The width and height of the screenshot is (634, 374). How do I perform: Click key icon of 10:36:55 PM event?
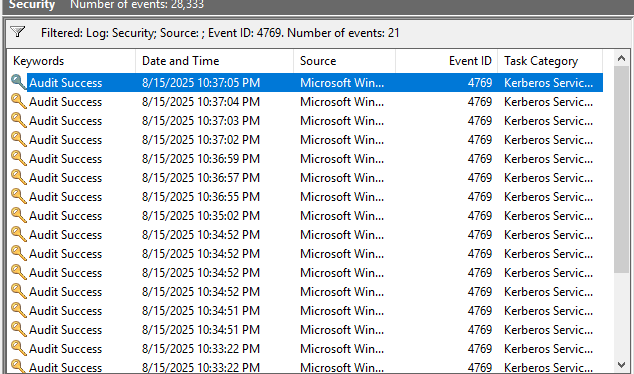coord(18,196)
